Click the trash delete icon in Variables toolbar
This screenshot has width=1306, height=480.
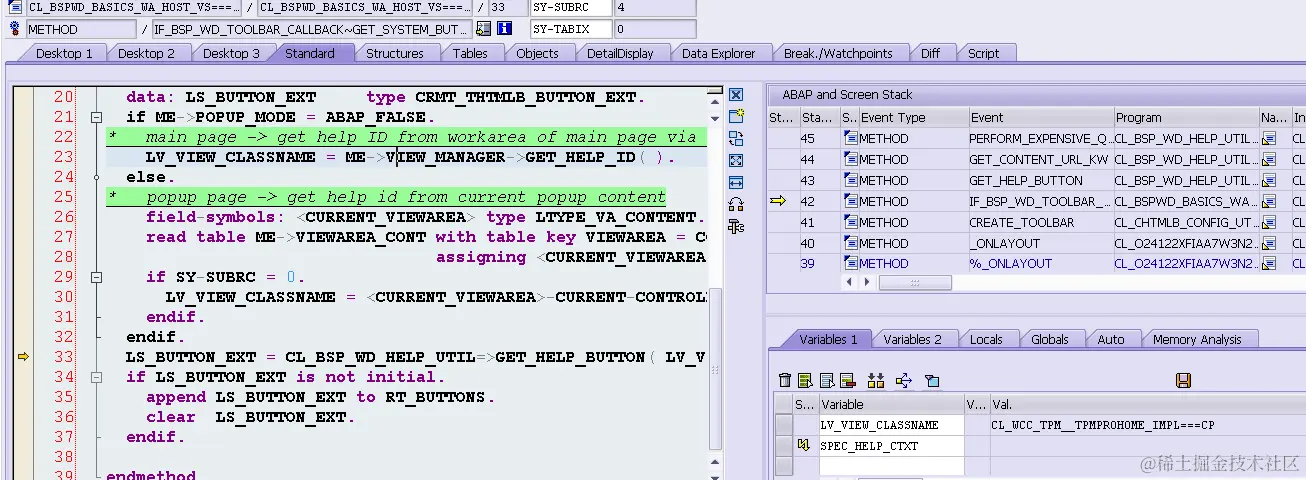click(785, 380)
